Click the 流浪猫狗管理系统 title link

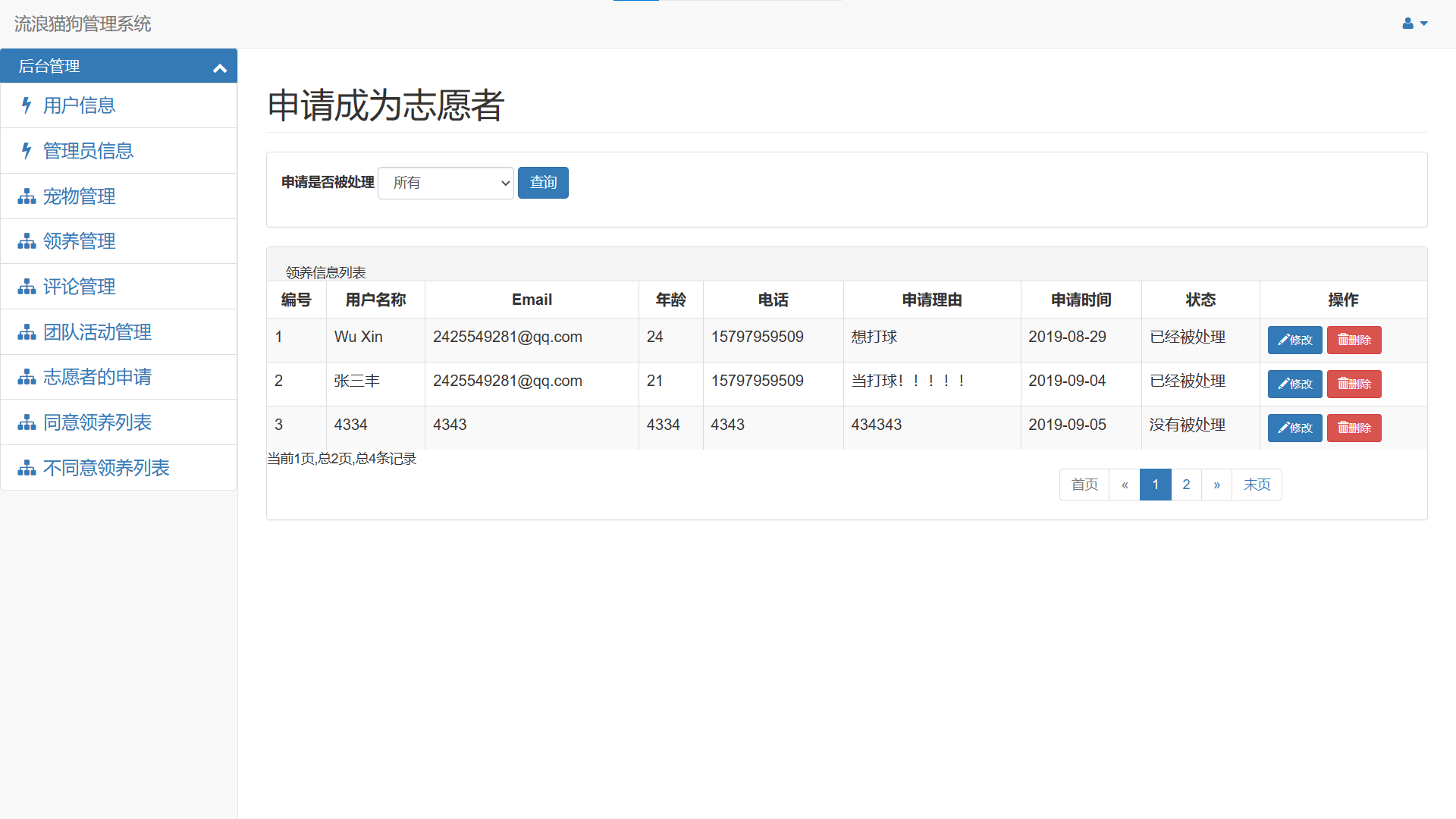click(83, 24)
